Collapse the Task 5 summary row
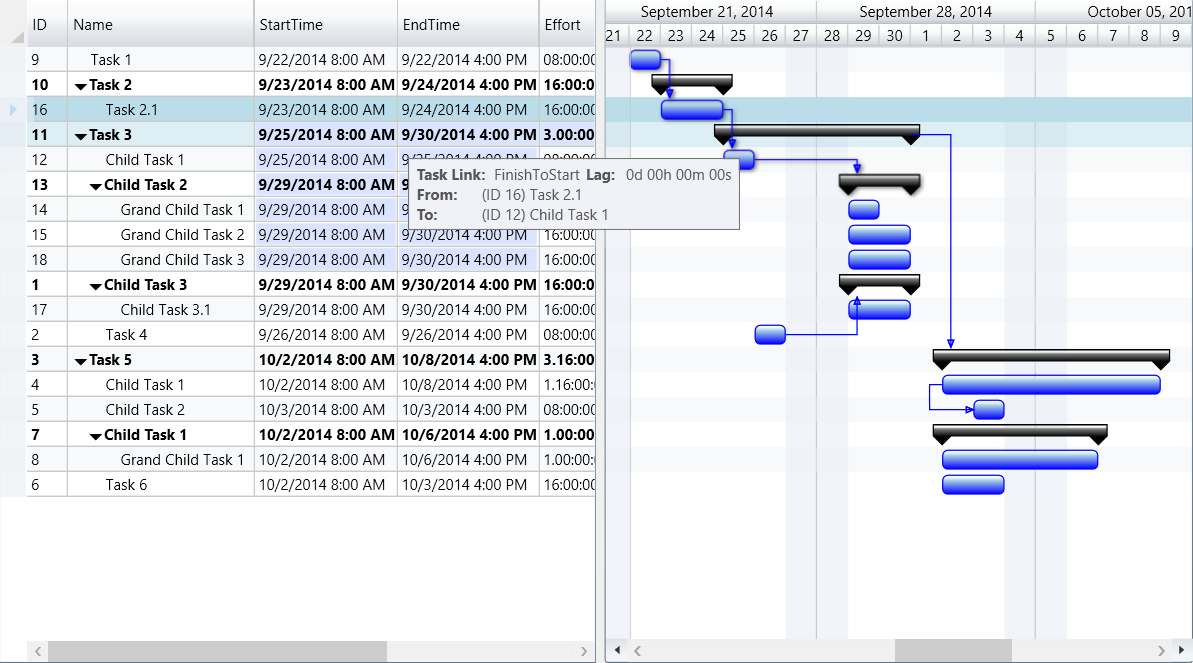 coord(81,361)
